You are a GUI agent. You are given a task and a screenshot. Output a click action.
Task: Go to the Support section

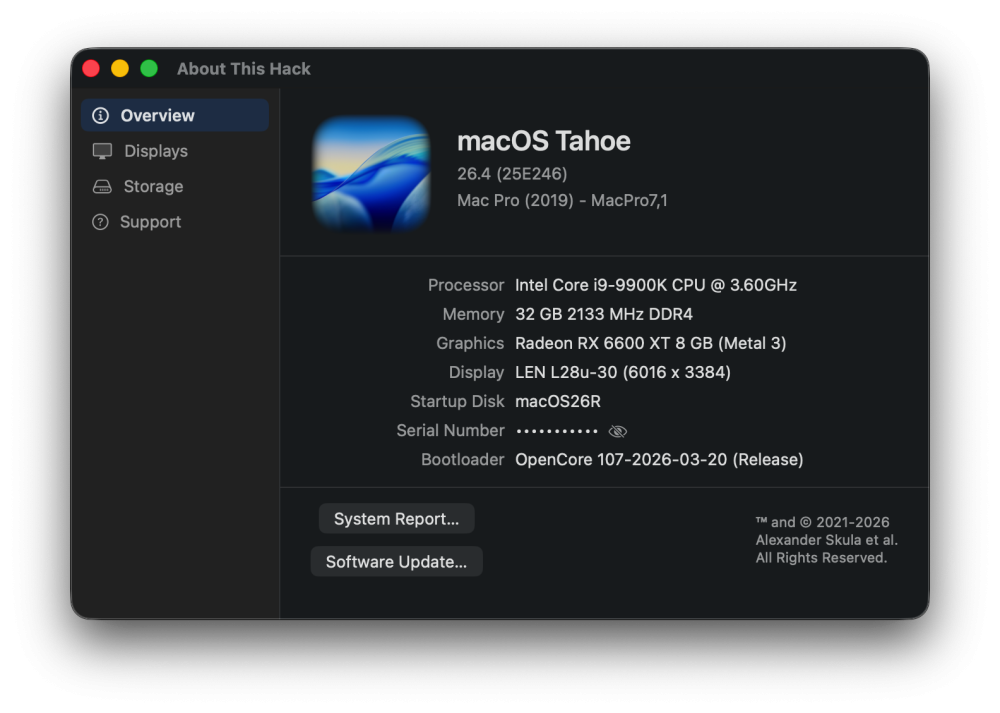(175, 222)
